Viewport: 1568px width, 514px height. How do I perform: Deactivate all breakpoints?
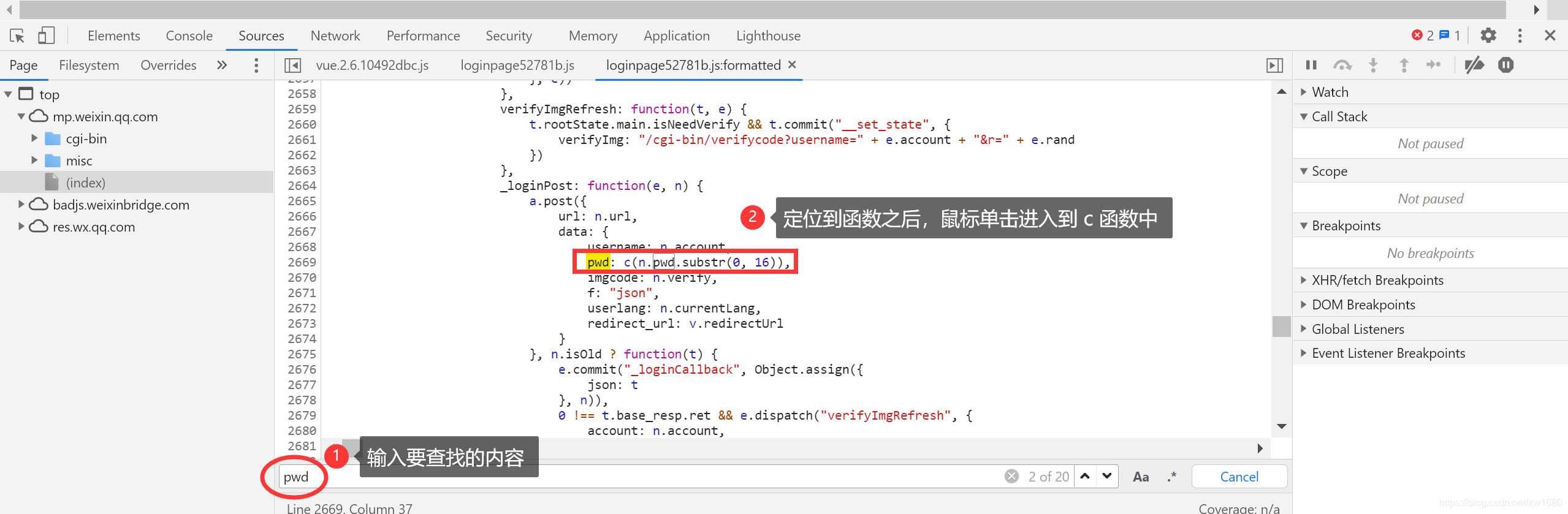click(1474, 65)
